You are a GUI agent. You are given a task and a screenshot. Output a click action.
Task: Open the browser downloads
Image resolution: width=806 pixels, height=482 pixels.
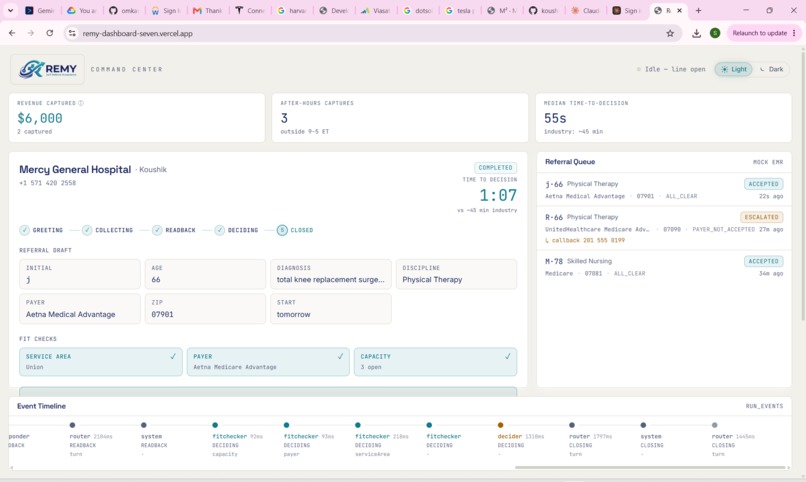pyautogui.click(x=696, y=33)
